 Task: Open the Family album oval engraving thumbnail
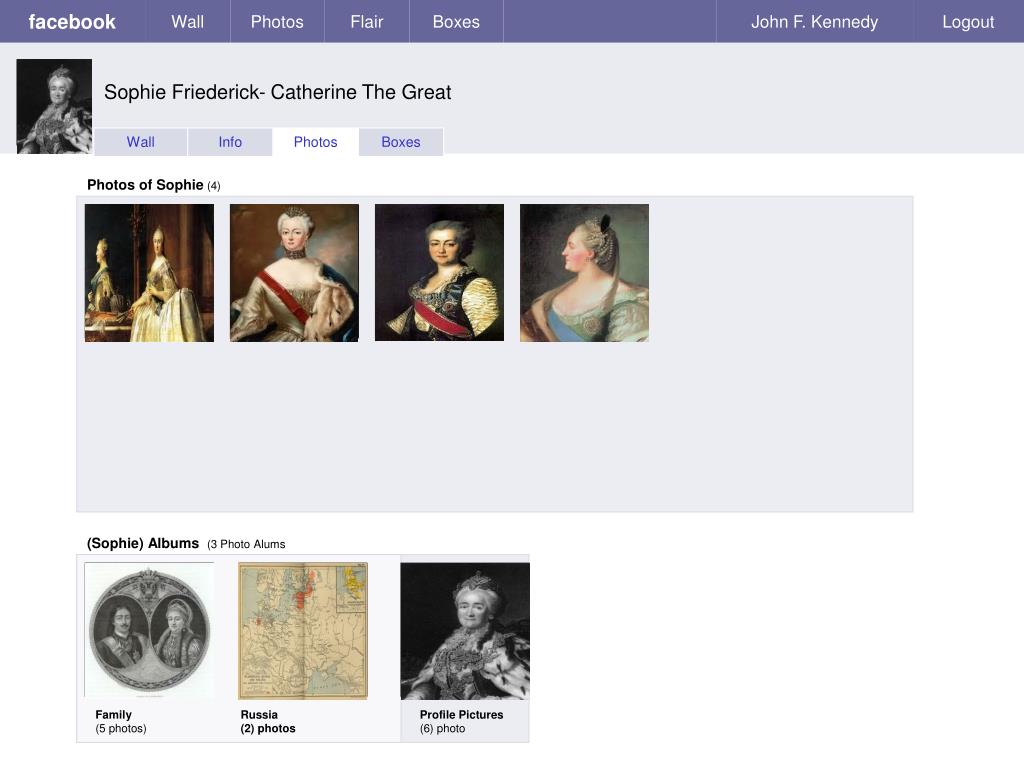(149, 630)
